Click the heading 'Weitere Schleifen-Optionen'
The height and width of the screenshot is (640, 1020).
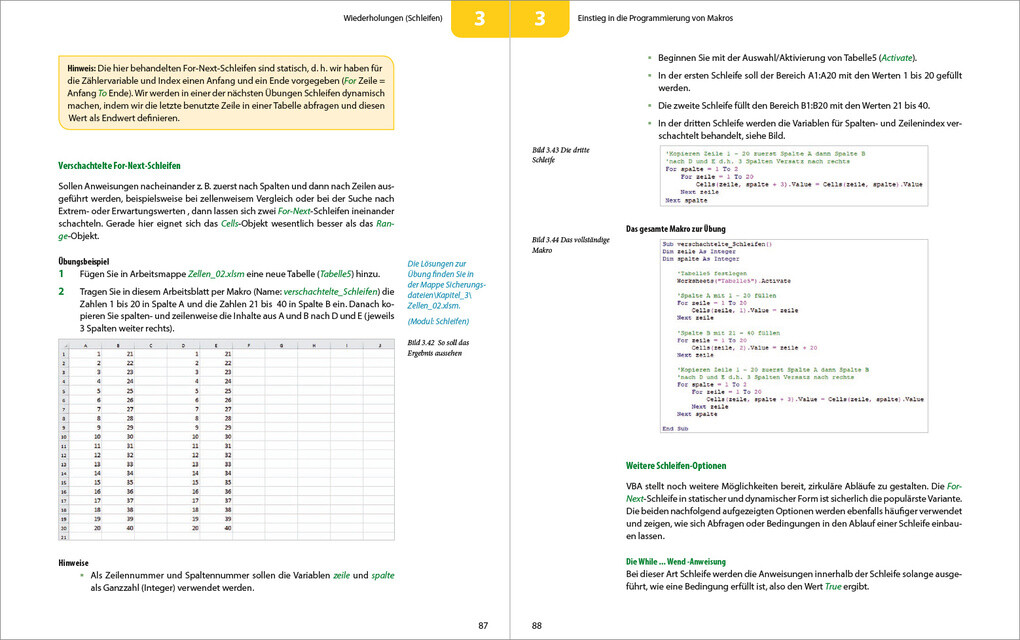[676, 466]
